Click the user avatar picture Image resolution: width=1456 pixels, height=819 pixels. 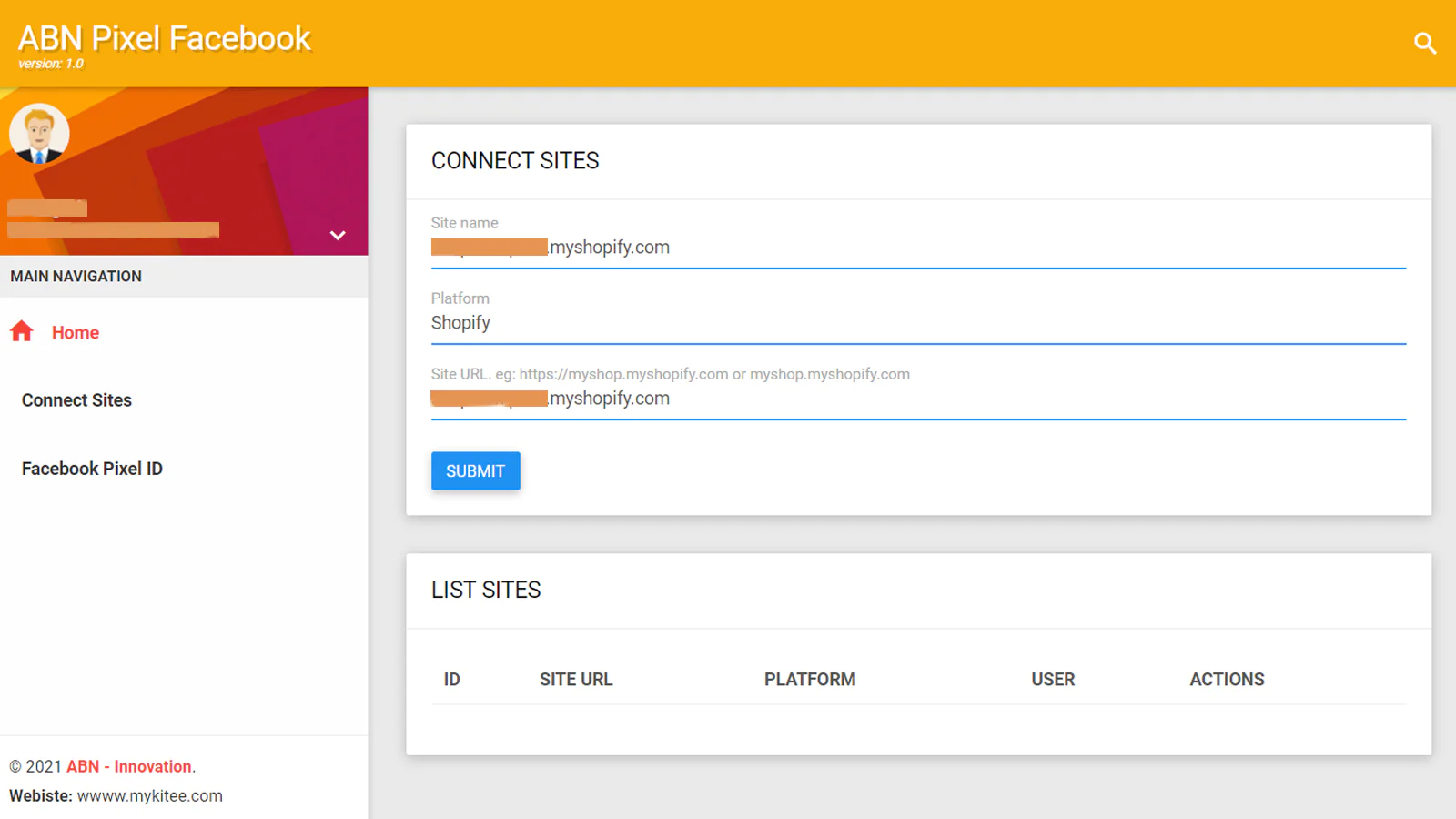39,133
